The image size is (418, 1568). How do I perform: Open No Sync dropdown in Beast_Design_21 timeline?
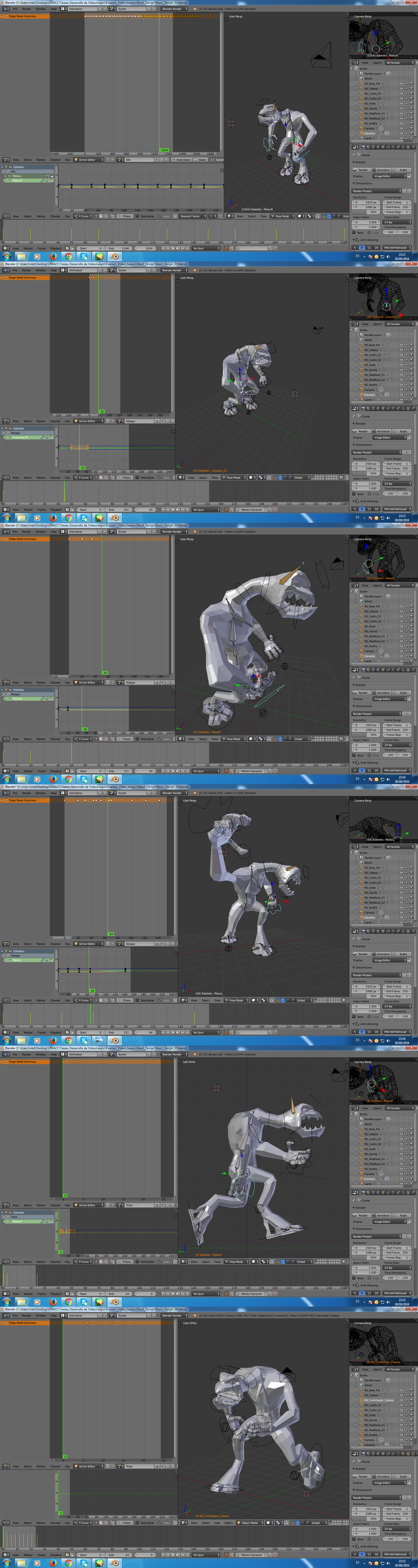[206, 248]
